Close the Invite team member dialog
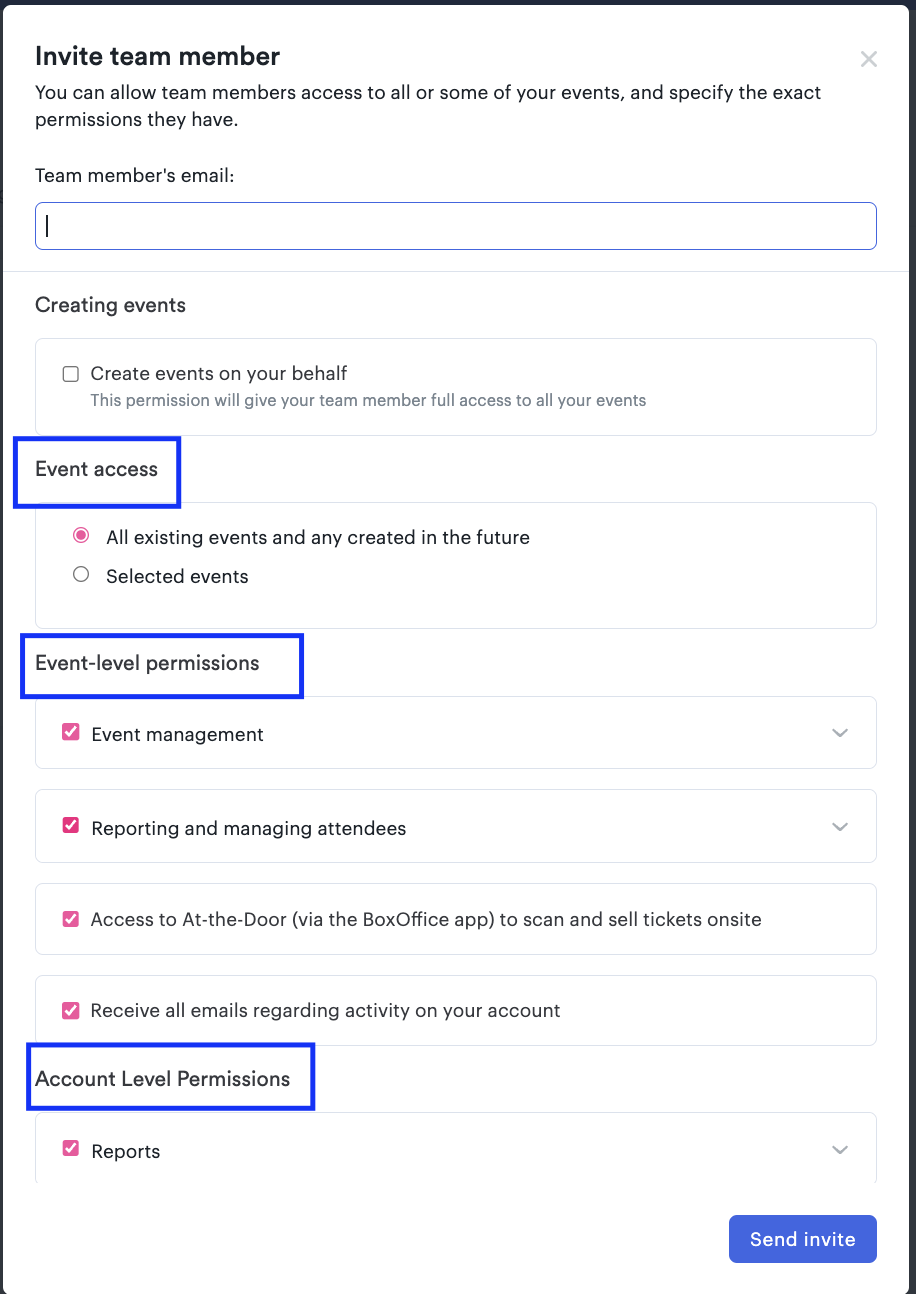916x1294 pixels. 869,59
